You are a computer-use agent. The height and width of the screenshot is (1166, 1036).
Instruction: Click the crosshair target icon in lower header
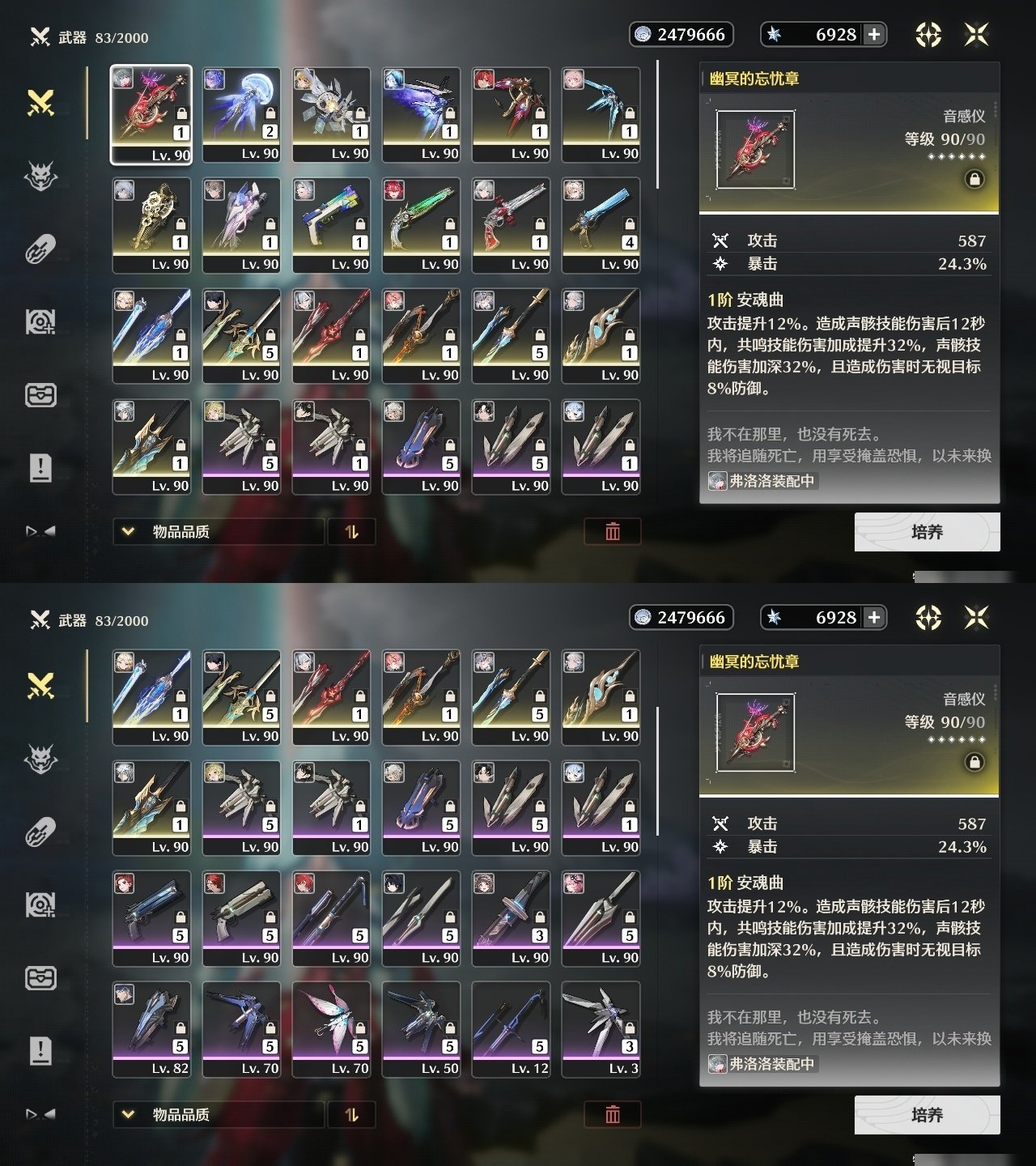[x=928, y=618]
